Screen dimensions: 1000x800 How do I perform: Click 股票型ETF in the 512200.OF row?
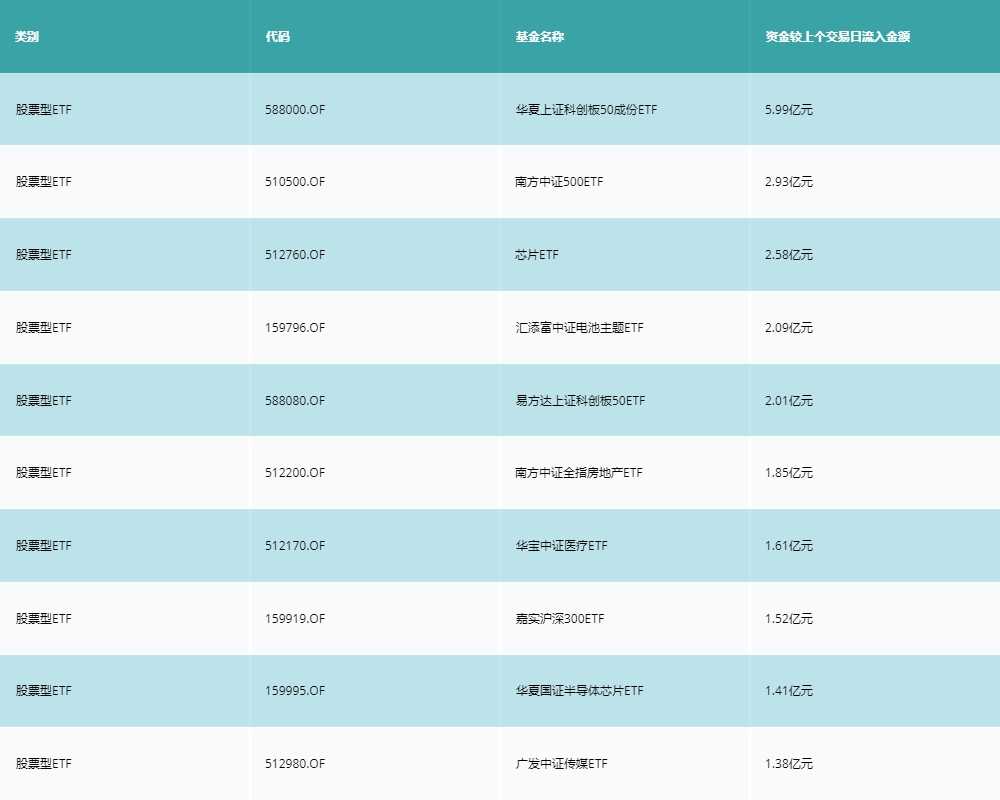(x=43, y=473)
